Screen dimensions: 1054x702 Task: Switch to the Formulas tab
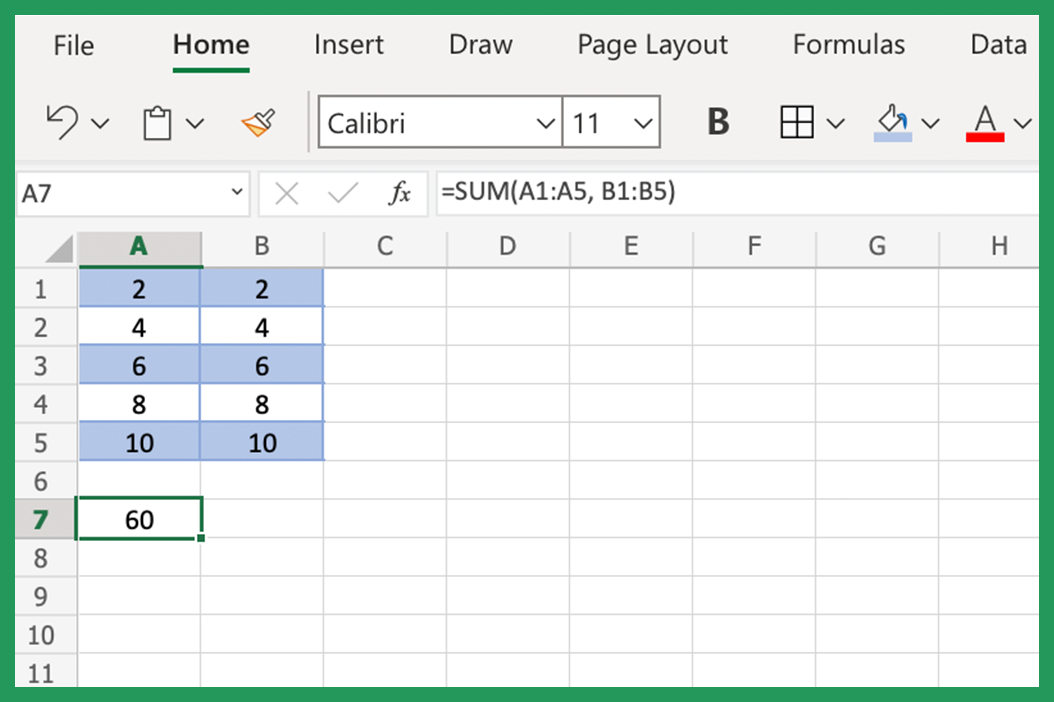coord(849,44)
